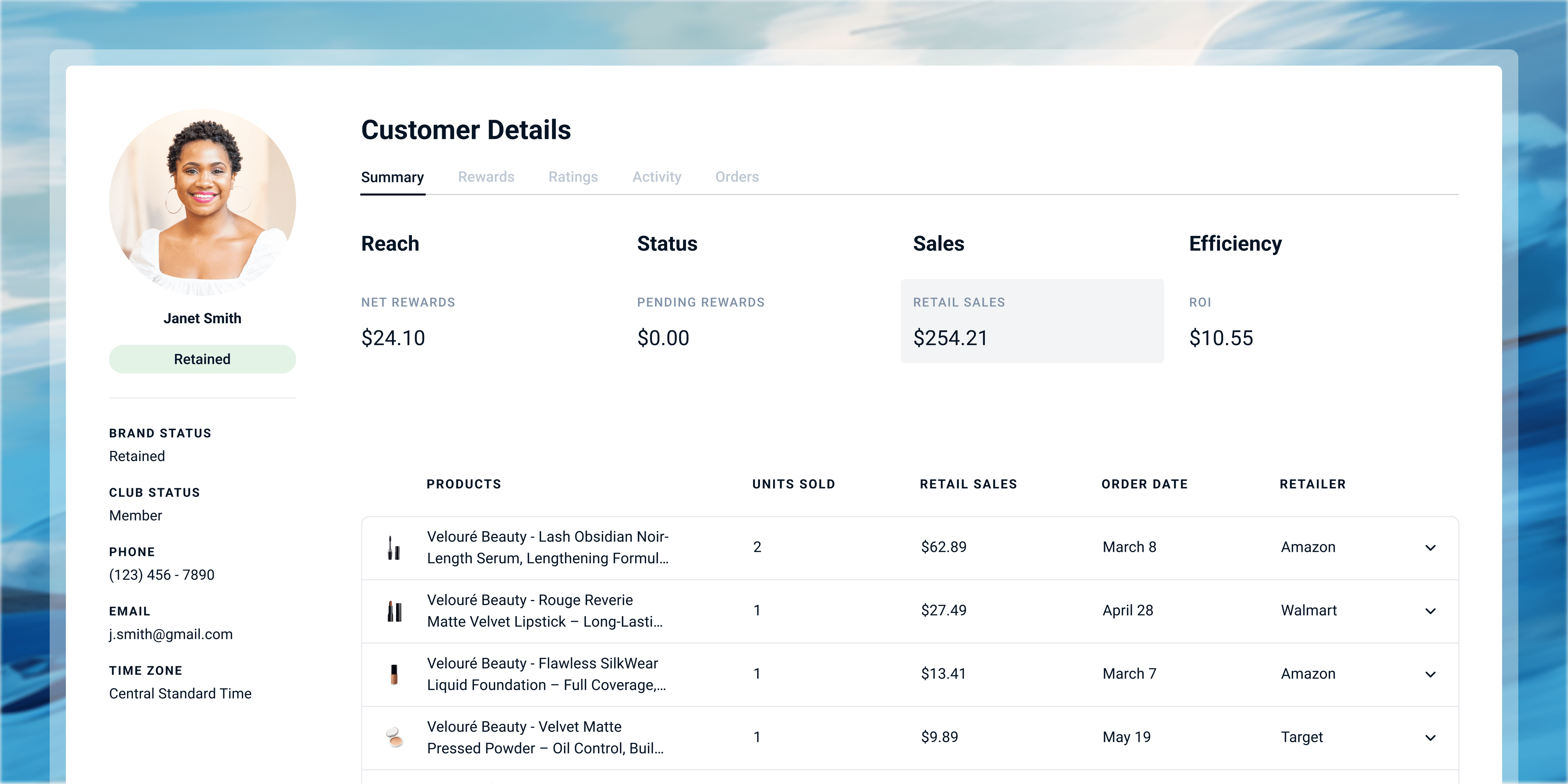The image size is (1568, 784).
Task: Click the Velvet Matte Pressed Powder name
Action: [545, 737]
